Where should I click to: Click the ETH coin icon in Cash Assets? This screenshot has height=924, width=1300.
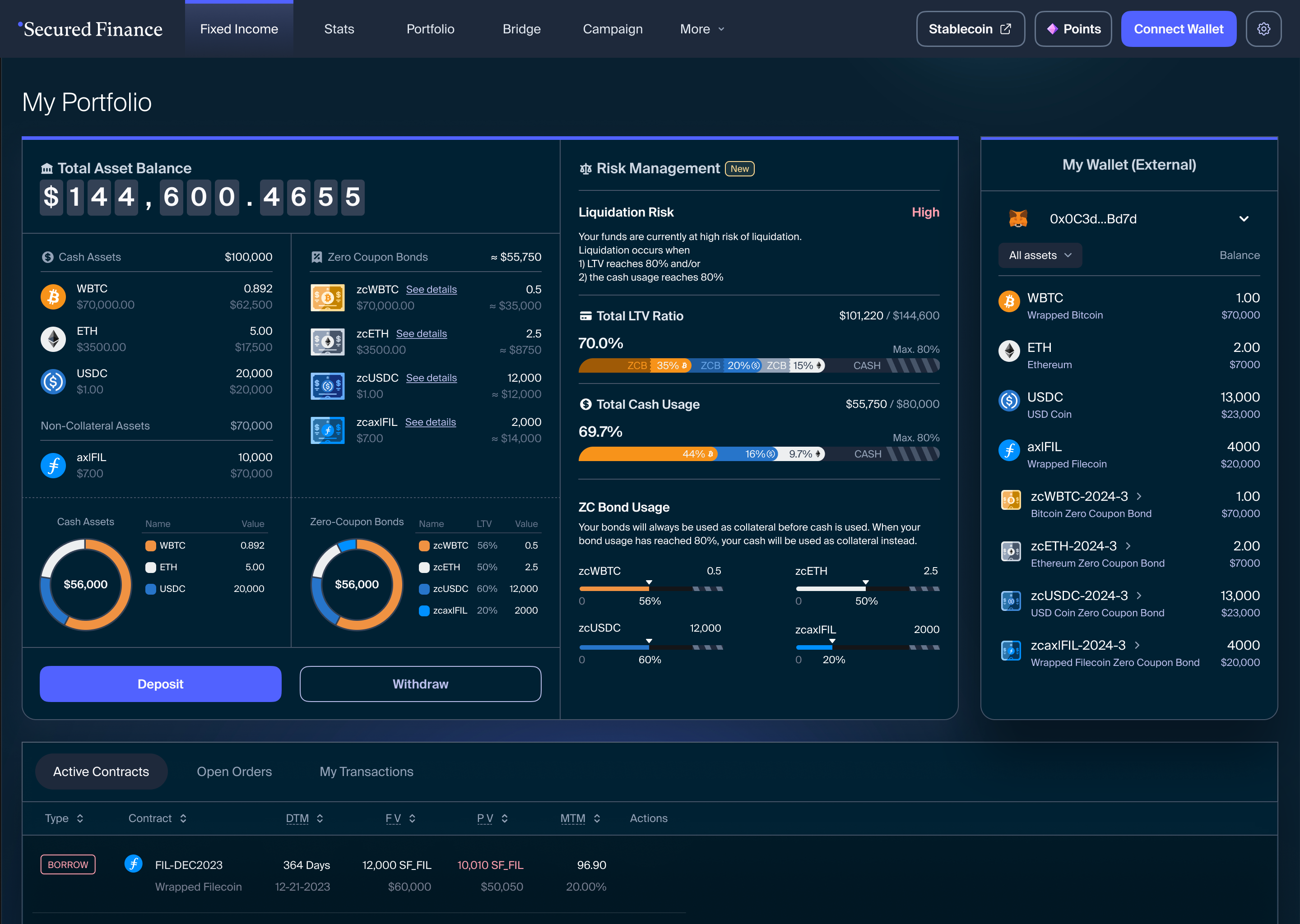(54, 339)
